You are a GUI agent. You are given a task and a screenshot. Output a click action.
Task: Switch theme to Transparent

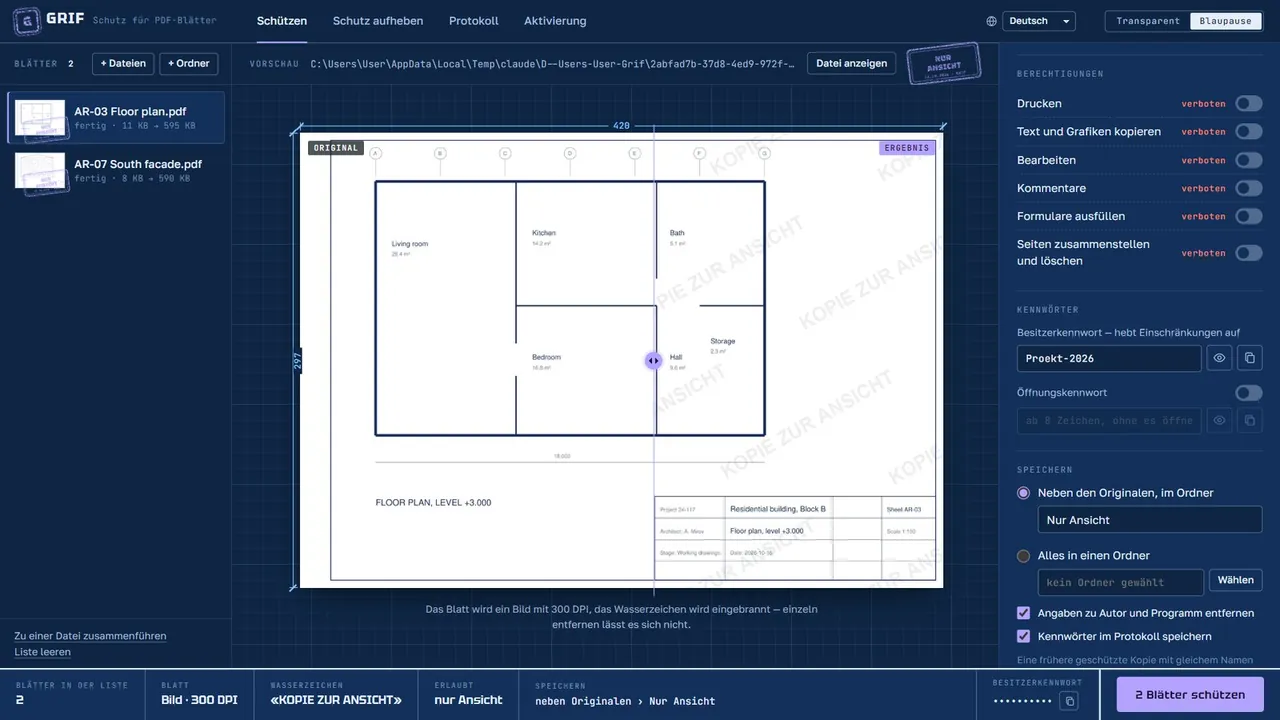pyautogui.click(x=1148, y=21)
